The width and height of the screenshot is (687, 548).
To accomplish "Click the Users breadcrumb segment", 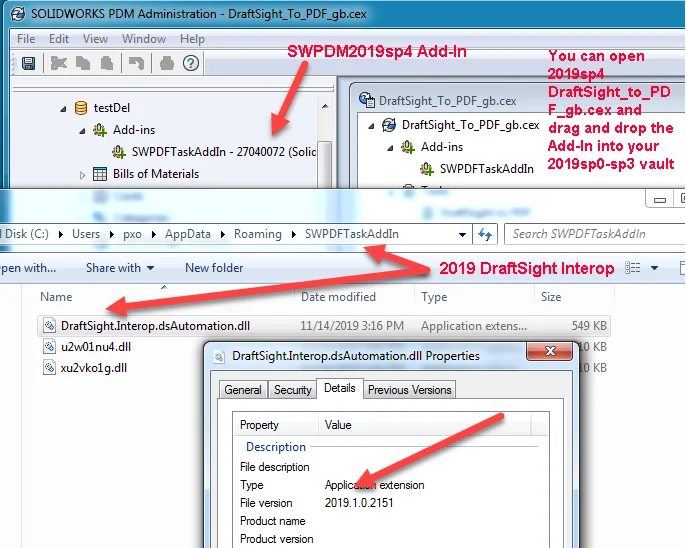I will click(86, 234).
